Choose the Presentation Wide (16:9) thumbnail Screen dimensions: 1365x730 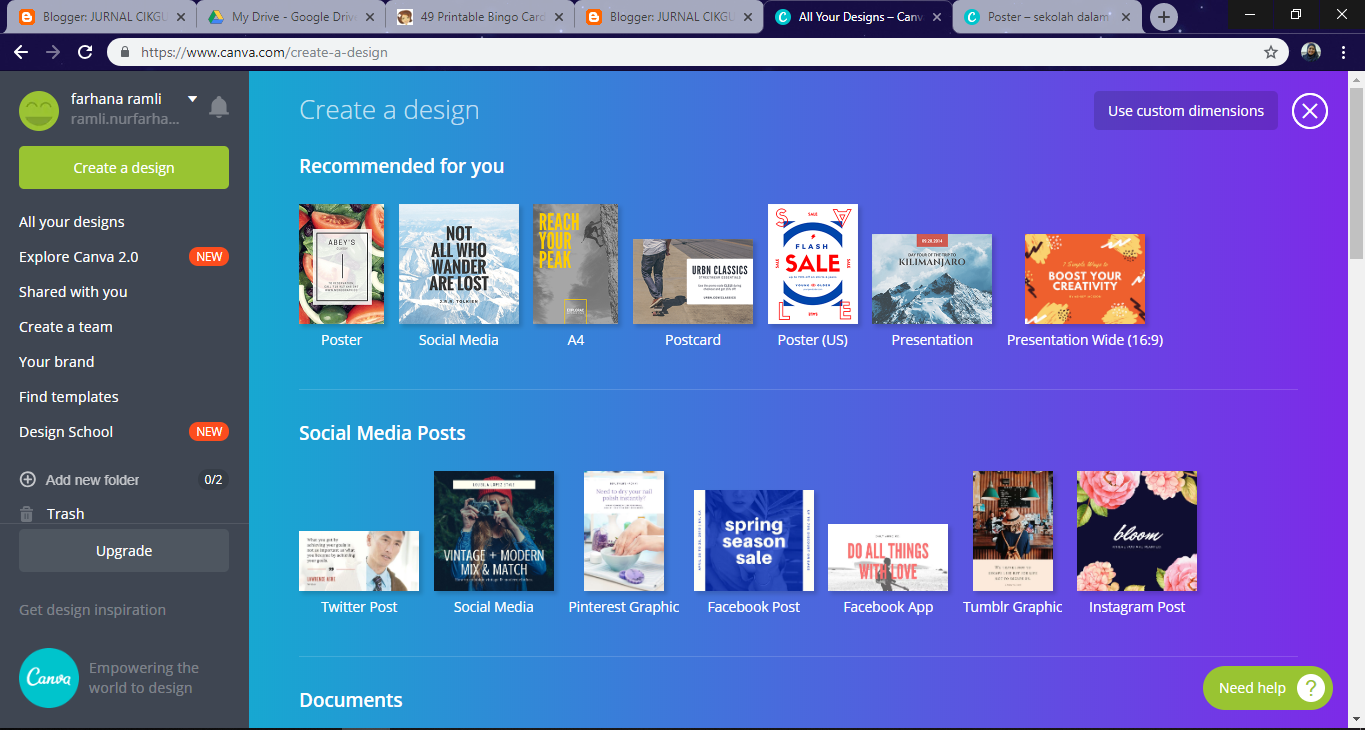[1085, 279]
